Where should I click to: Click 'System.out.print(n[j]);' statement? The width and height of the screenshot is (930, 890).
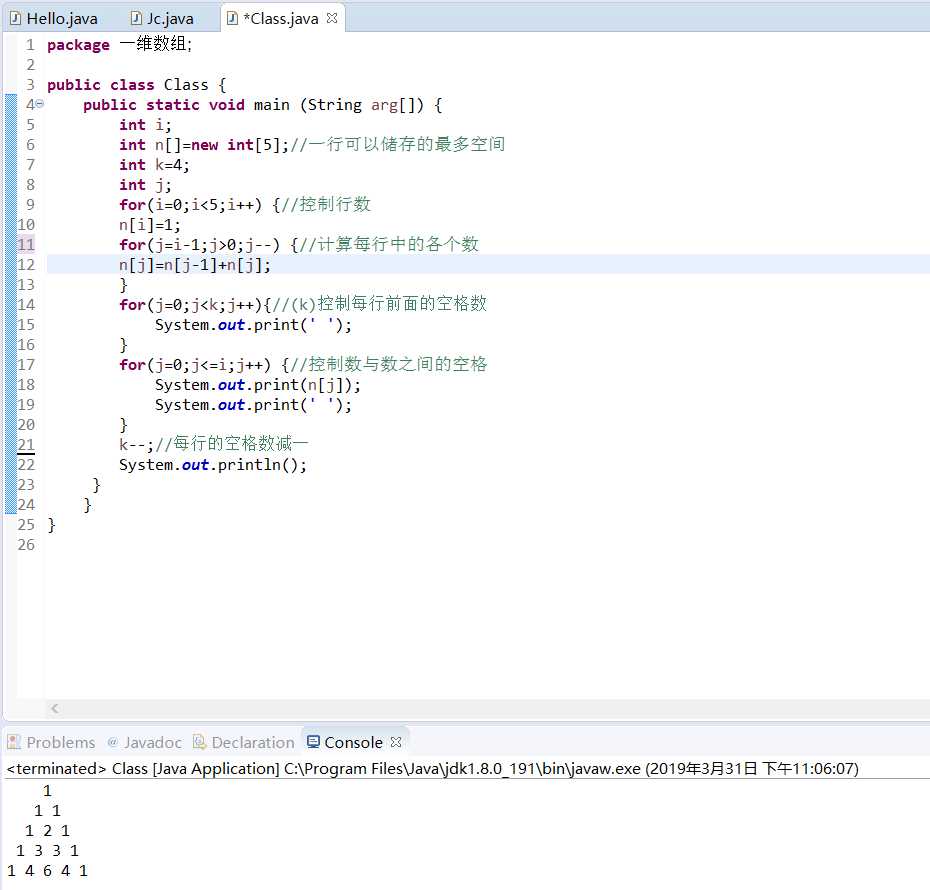tap(258, 385)
